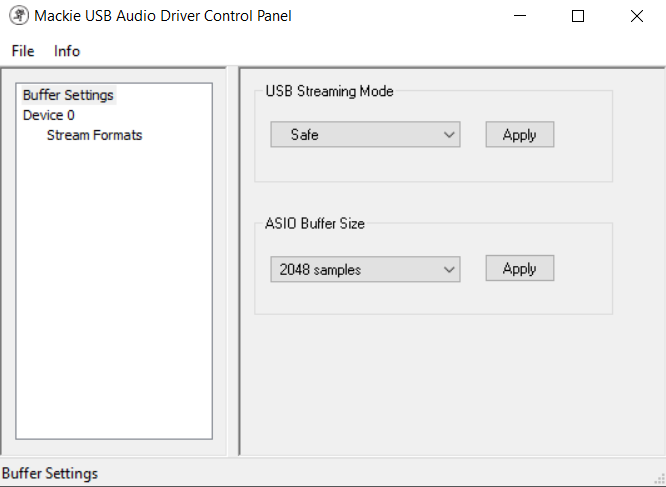Open the 2048 samples buffer size dropdown
The width and height of the screenshot is (666, 487).
365,269
